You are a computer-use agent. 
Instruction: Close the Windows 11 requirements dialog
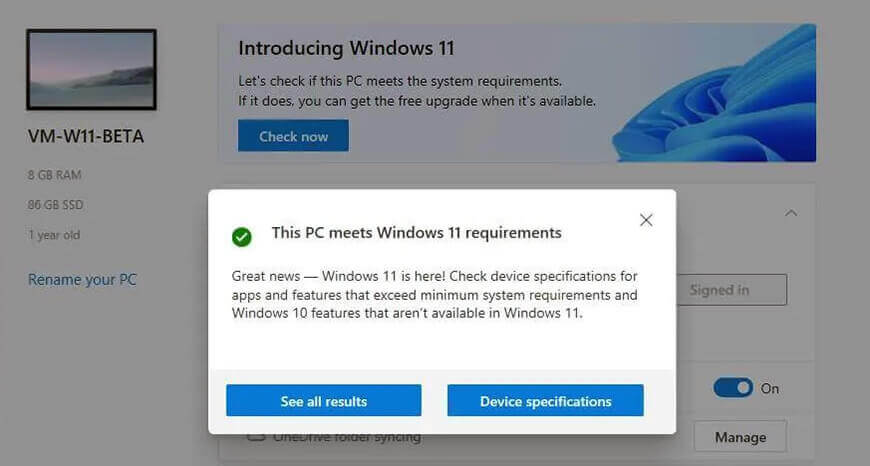click(646, 220)
